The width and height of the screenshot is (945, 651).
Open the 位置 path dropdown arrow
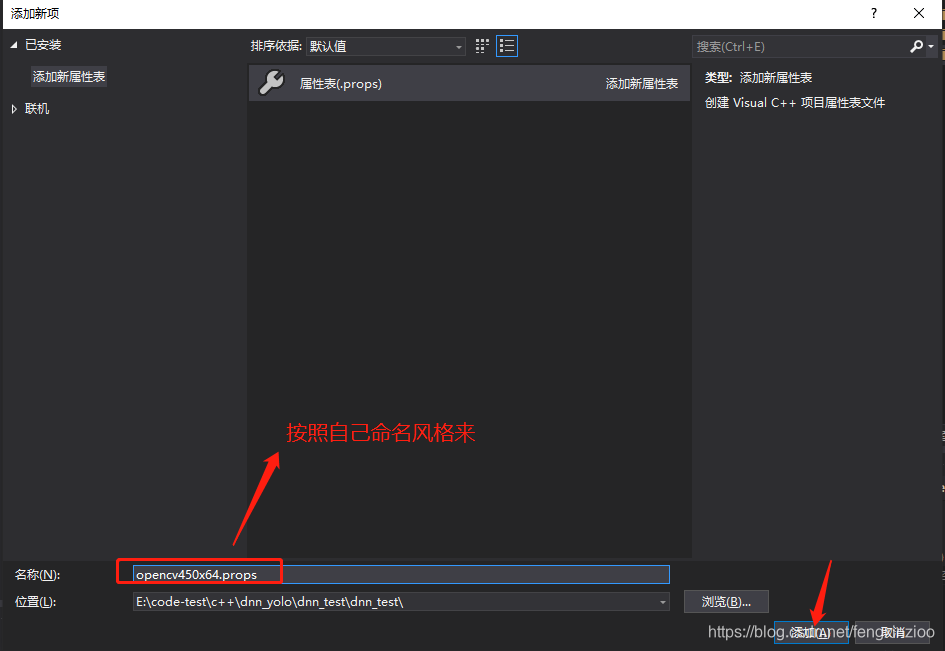662,602
